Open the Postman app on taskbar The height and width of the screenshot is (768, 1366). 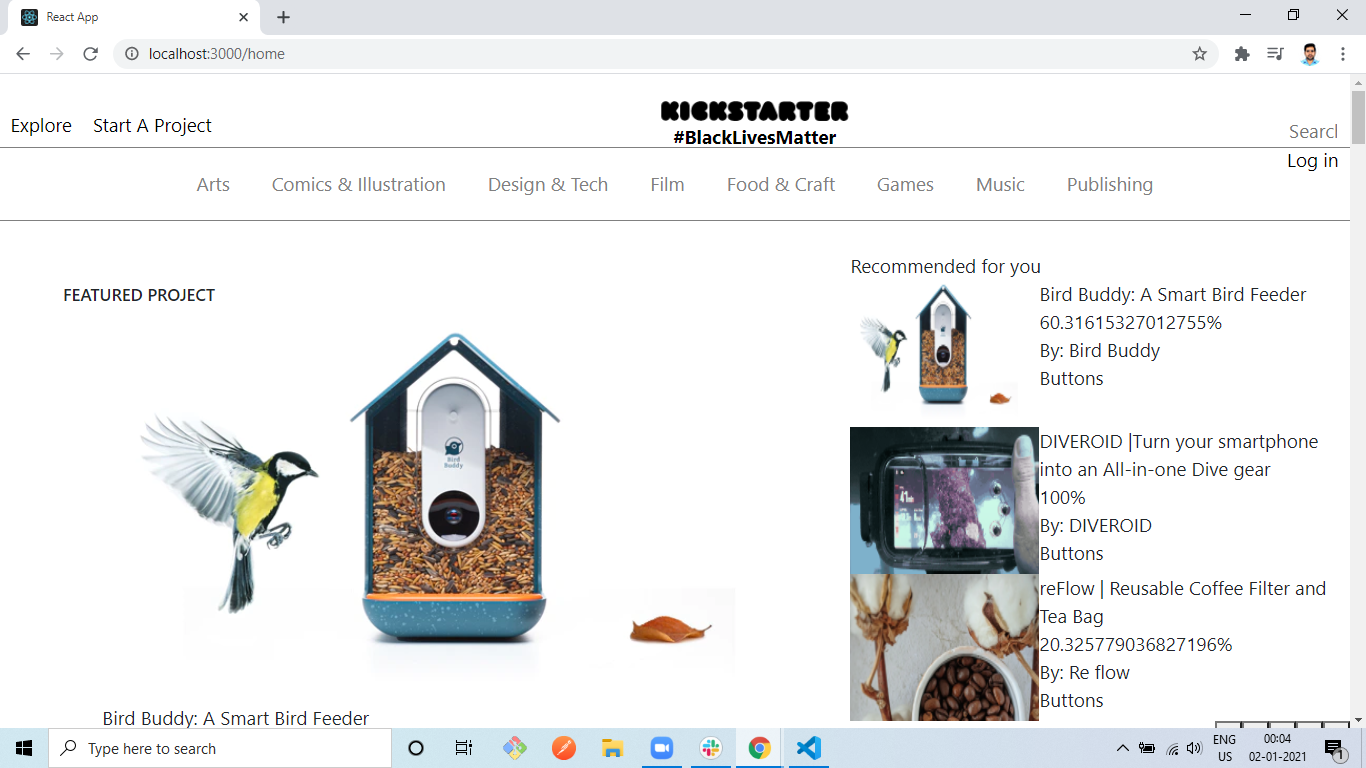(564, 748)
